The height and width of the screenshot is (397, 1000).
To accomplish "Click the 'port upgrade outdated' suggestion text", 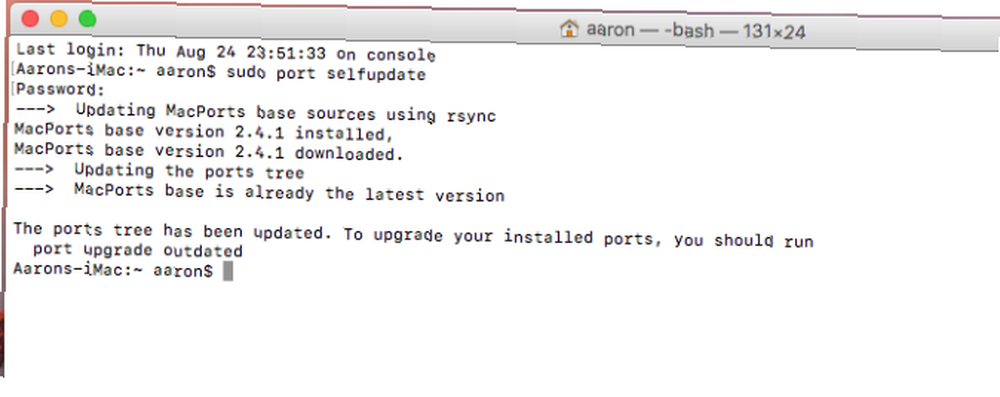I will coord(138,251).
